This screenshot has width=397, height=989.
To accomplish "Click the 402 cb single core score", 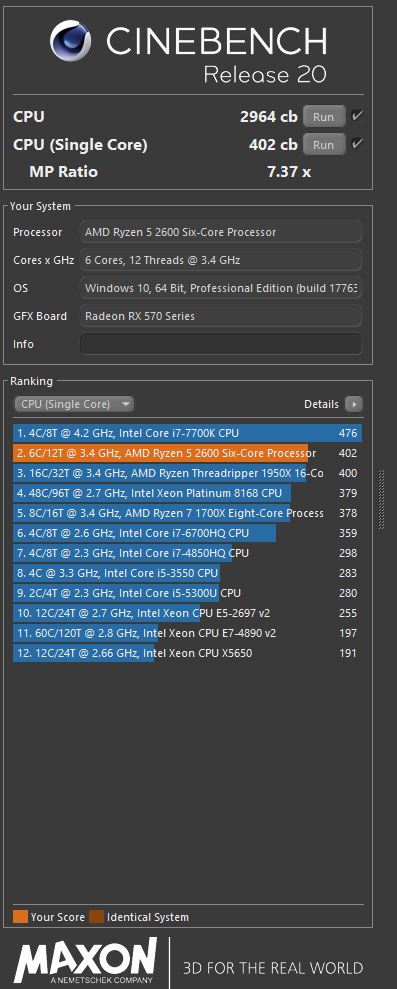I will click(x=273, y=144).
